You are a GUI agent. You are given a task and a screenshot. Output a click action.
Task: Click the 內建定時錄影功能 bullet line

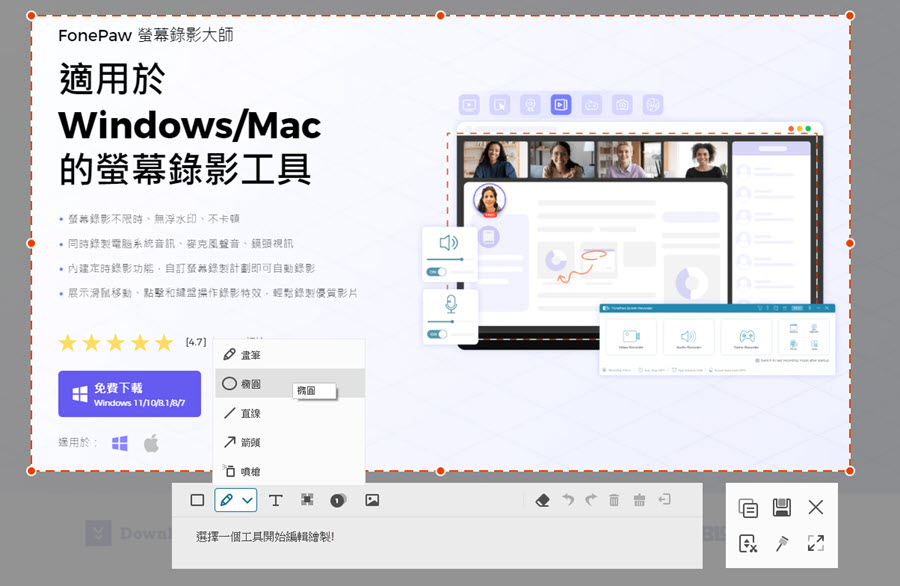[191, 268]
